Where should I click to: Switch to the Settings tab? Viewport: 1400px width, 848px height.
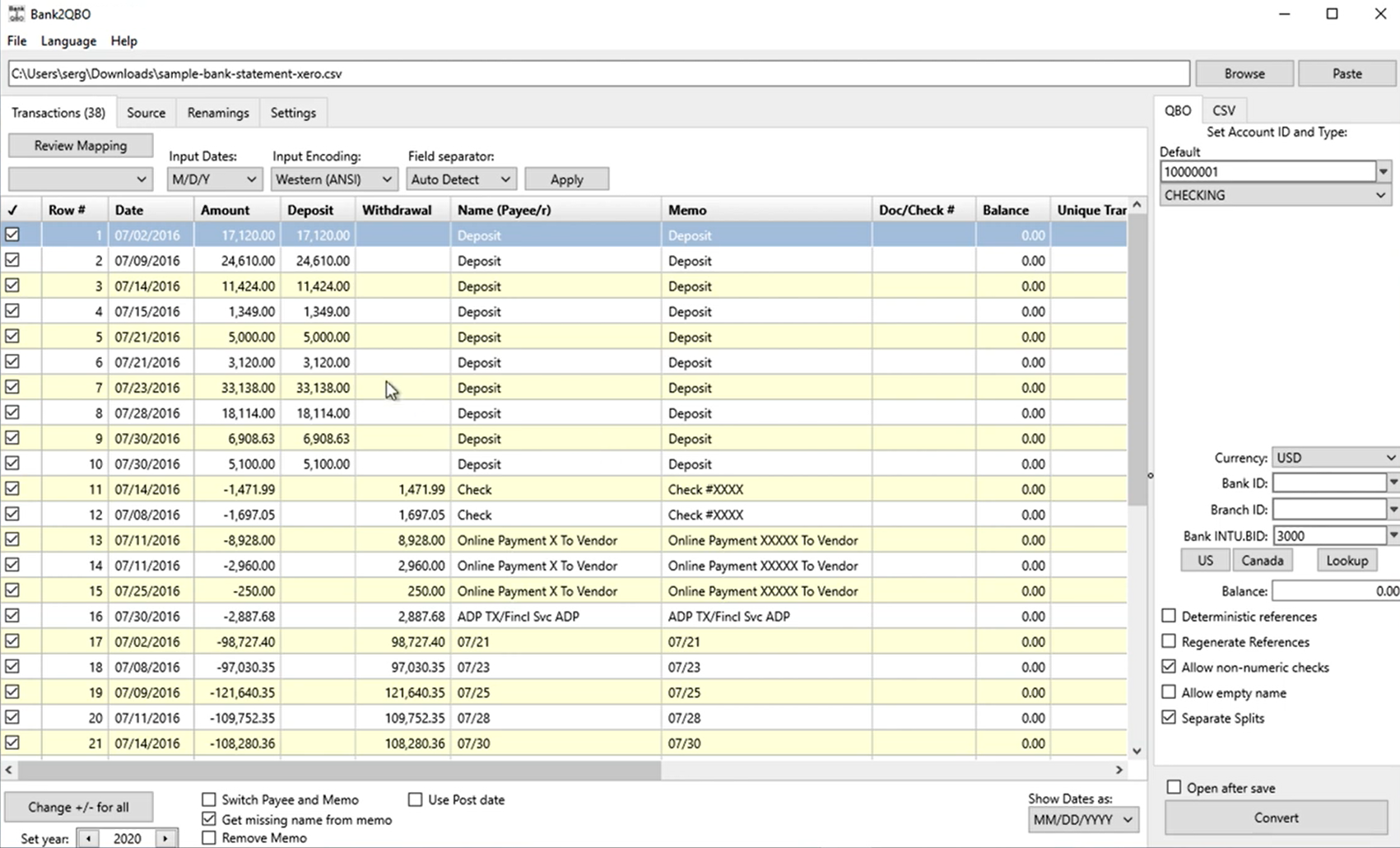(x=293, y=113)
